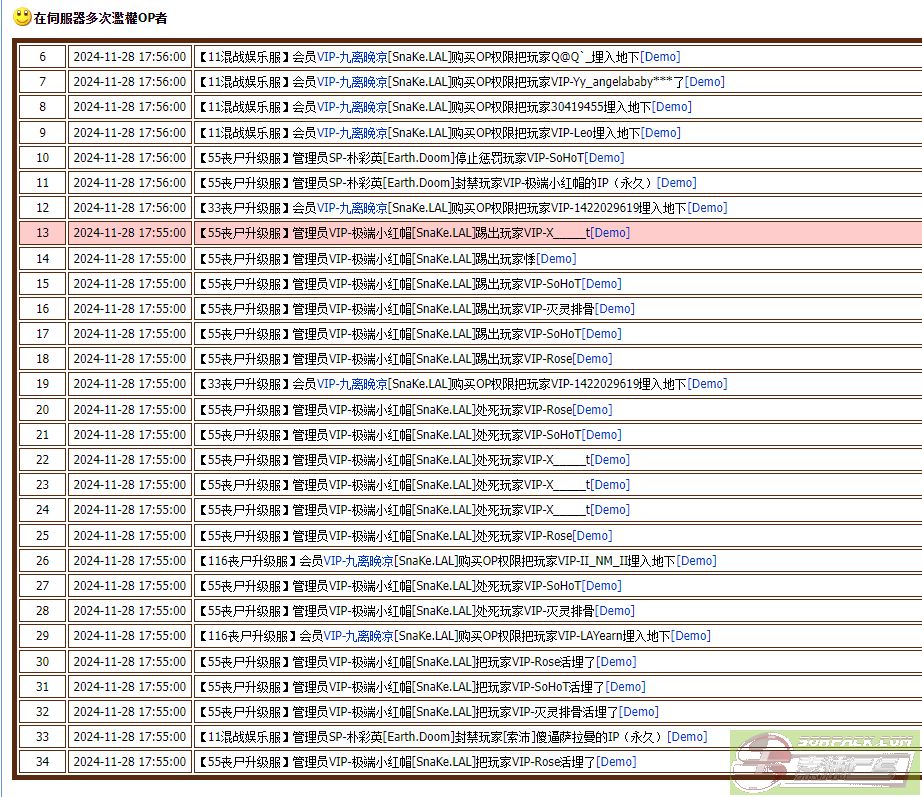Open the Demo link in last row 34
Viewport: 922px width, 797px height.
(x=615, y=762)
